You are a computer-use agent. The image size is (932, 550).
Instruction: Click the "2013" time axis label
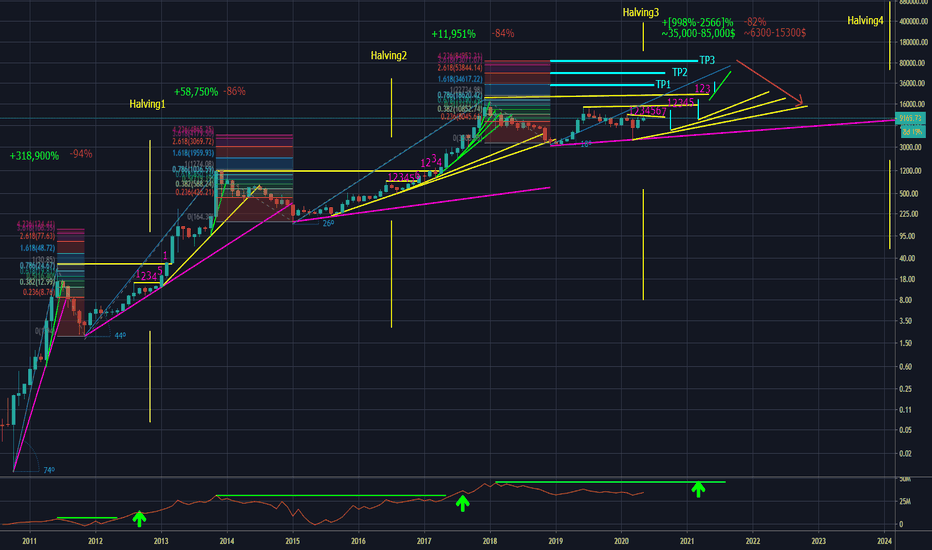pyautogui.click(x=161, y=541)
